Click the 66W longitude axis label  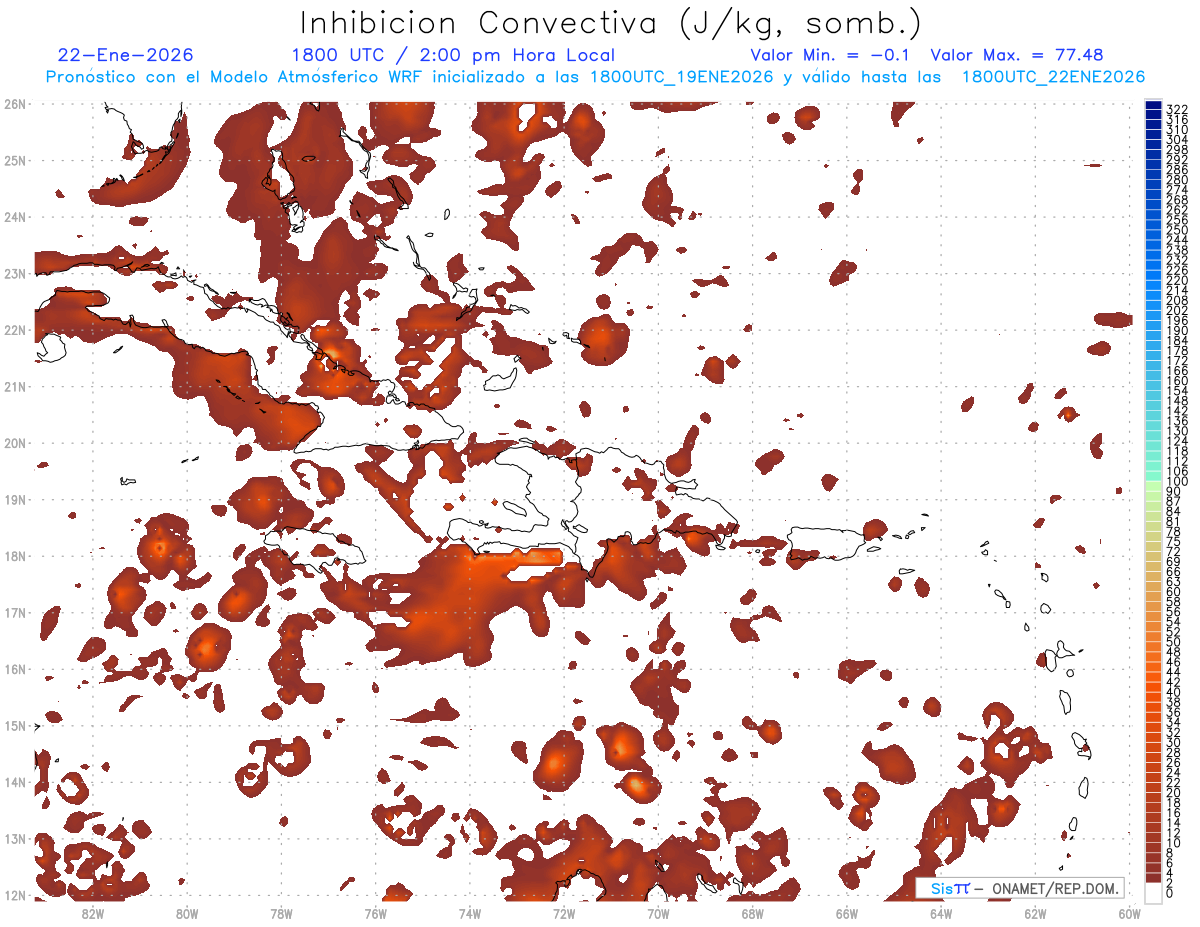point(847,913)
